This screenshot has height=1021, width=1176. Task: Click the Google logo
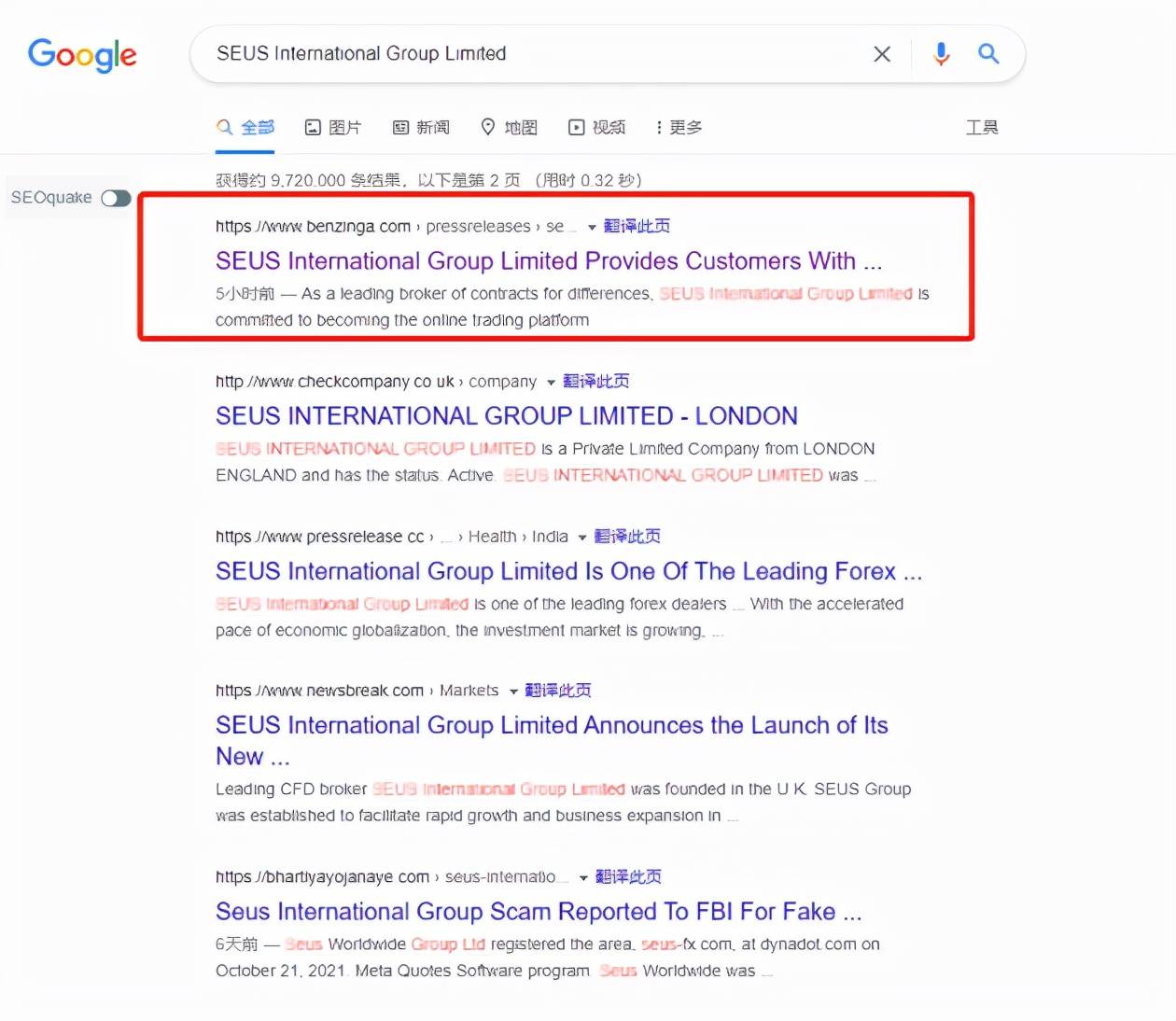(x=82, y=55)
